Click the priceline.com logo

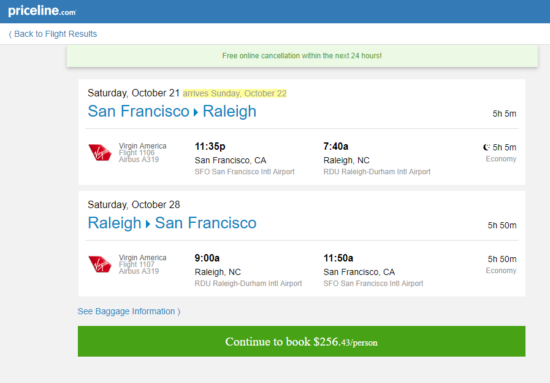pyautogui.click(x=42, y=11)
